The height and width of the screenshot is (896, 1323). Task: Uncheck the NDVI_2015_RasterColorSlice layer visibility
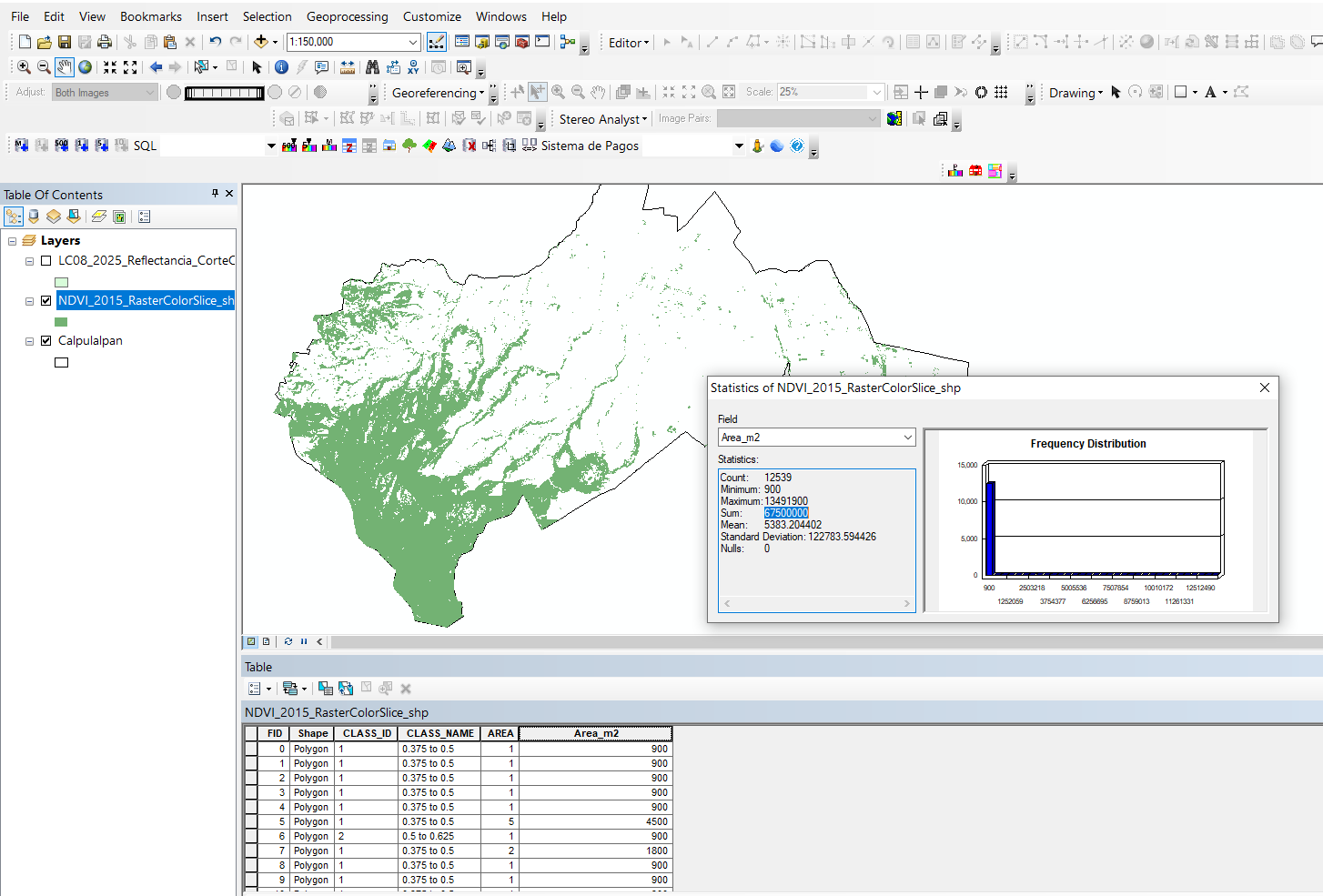[46, 300]
